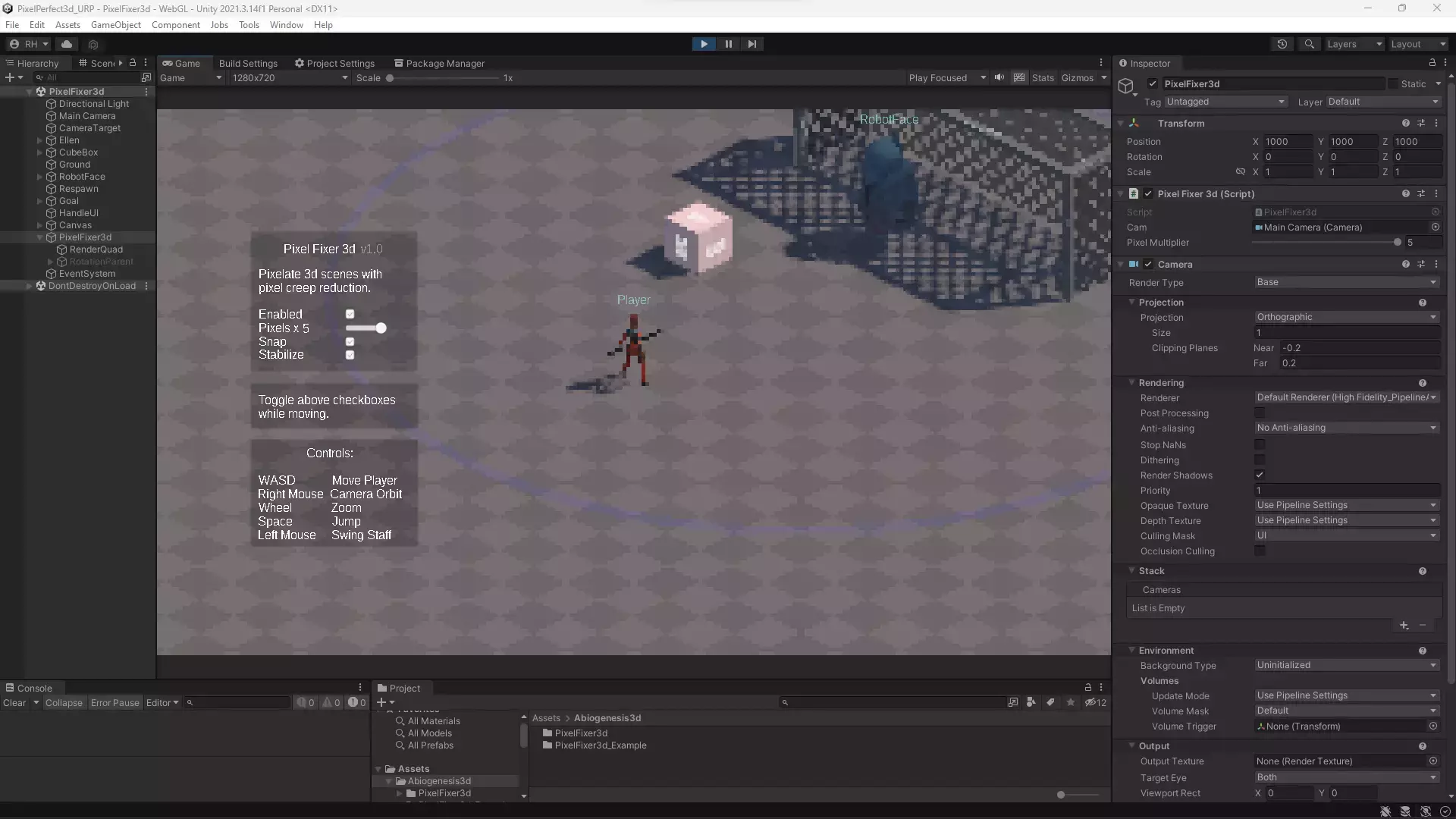Expand the Ellen hierarchy item

pos(39,140)
